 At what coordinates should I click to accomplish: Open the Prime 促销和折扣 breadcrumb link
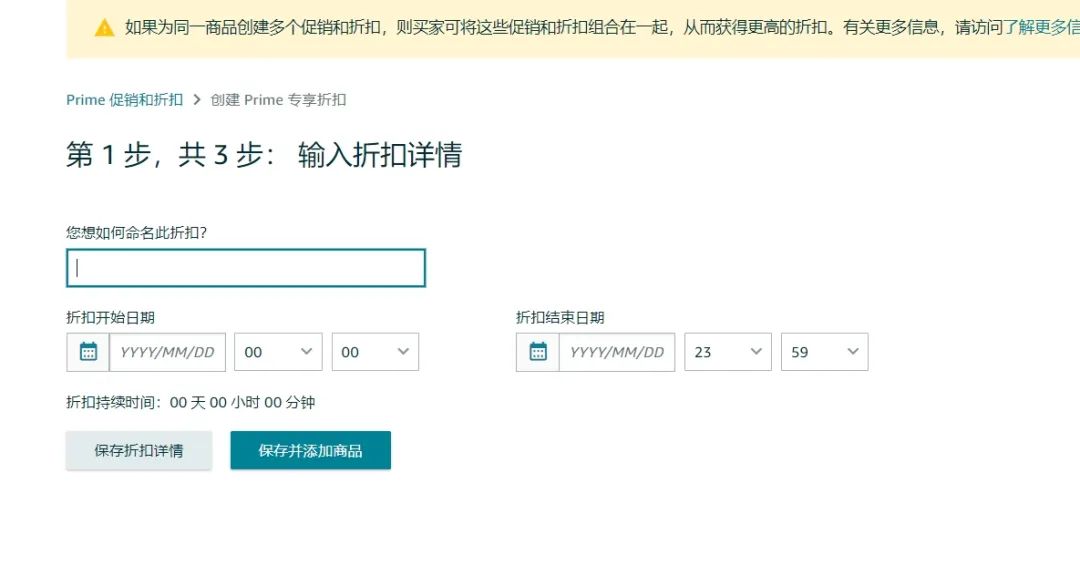pyautogui.click(x=125, y=100)
